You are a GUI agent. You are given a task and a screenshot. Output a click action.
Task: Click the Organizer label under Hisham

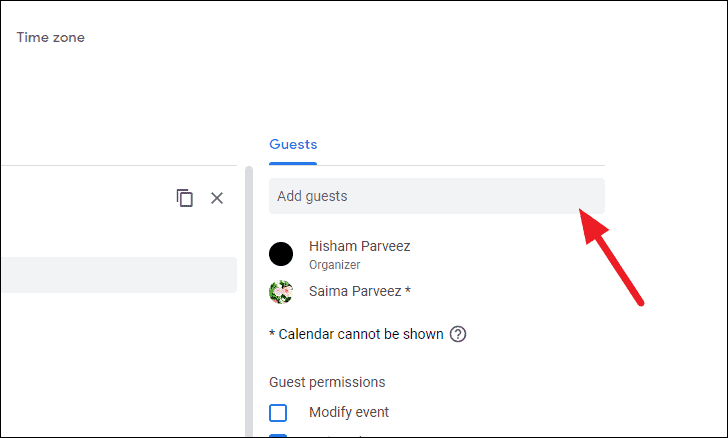click(x=334, y=265)
